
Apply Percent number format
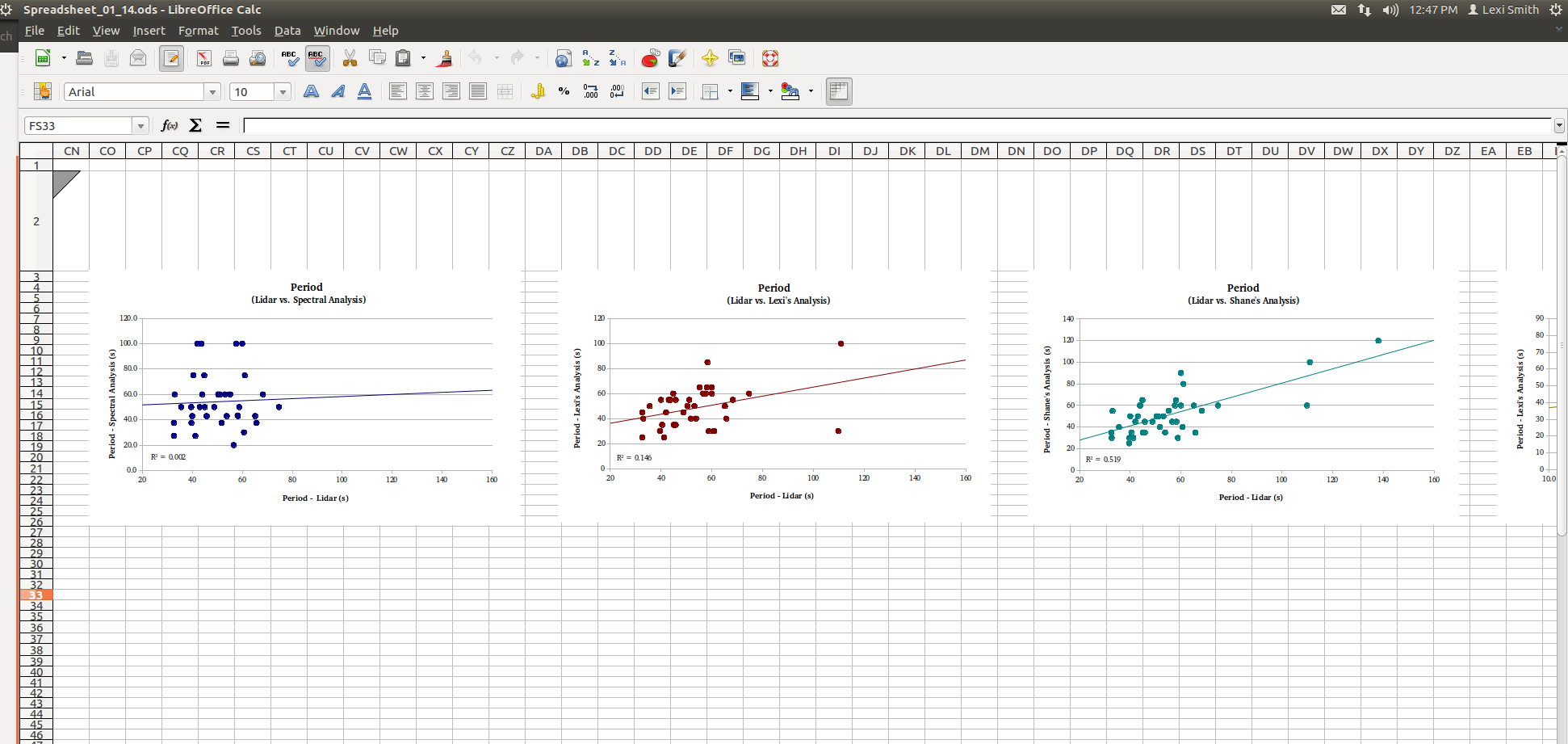click(x=564, y=91)
